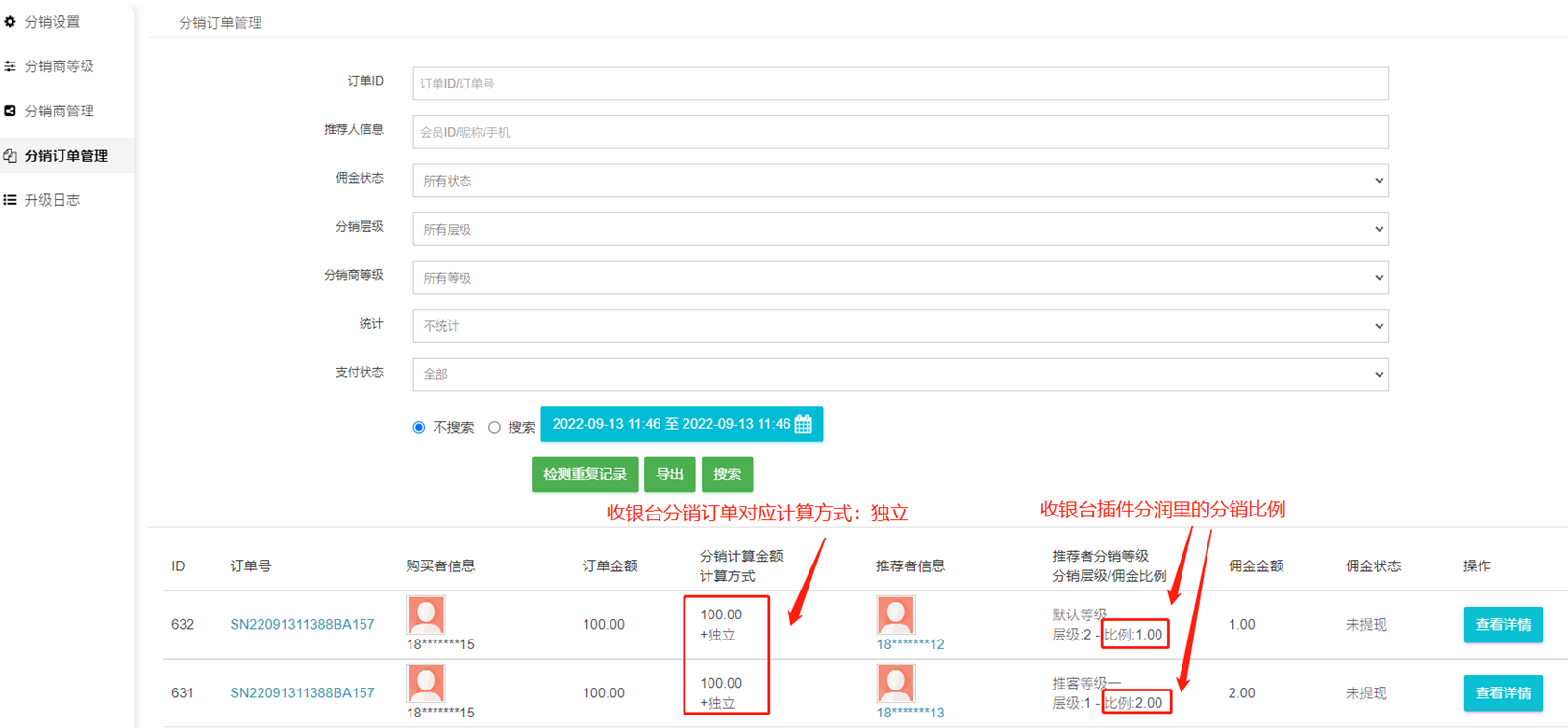Click the calendar icon in date range
Image resolution: width=1568 pixels, height=728 pixels.
[804, 424]
